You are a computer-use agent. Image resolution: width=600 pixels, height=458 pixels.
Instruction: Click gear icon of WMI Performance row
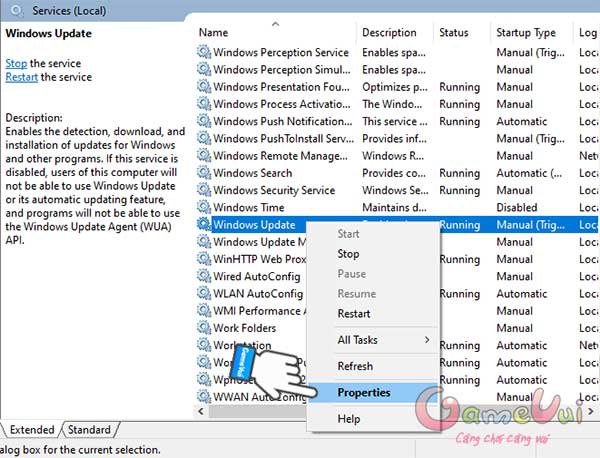(x=204, y=310)
